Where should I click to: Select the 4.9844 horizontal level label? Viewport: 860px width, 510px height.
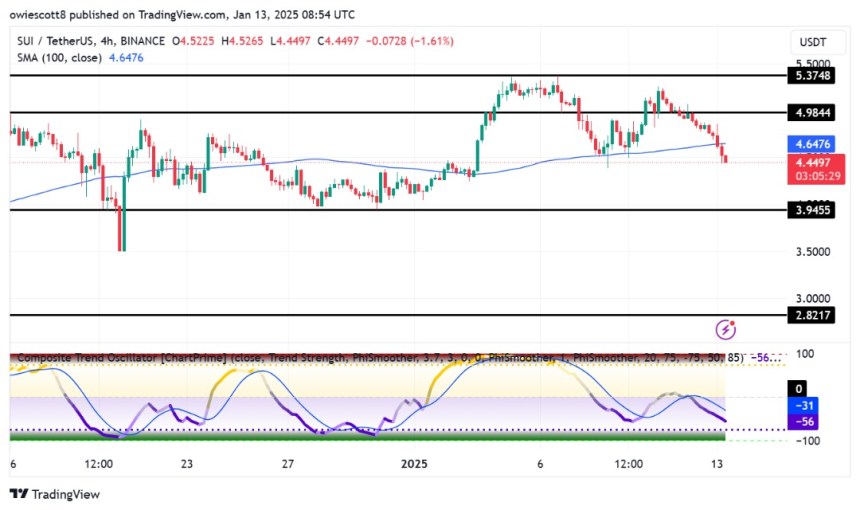(x=811, y=113)
